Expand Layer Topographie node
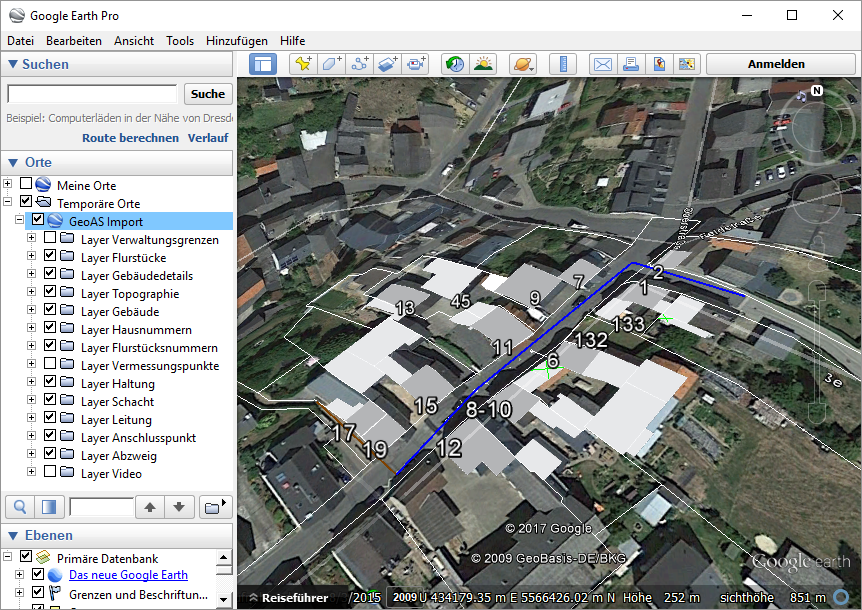Screen dimensions: 862x610 [x=31, y=291]
